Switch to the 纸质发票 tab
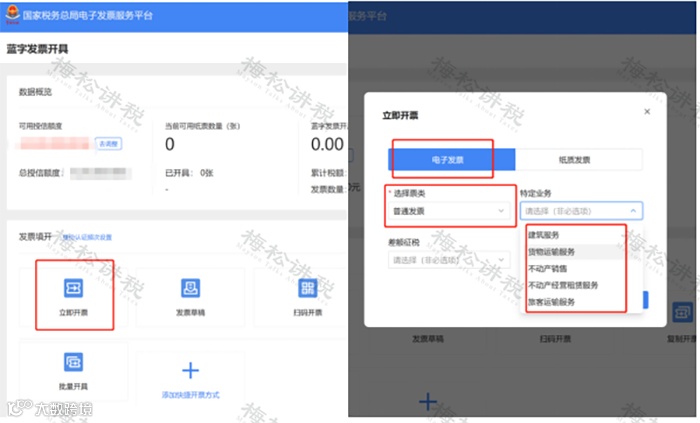This screenshot has height=423, width=700. coord(579,160)
